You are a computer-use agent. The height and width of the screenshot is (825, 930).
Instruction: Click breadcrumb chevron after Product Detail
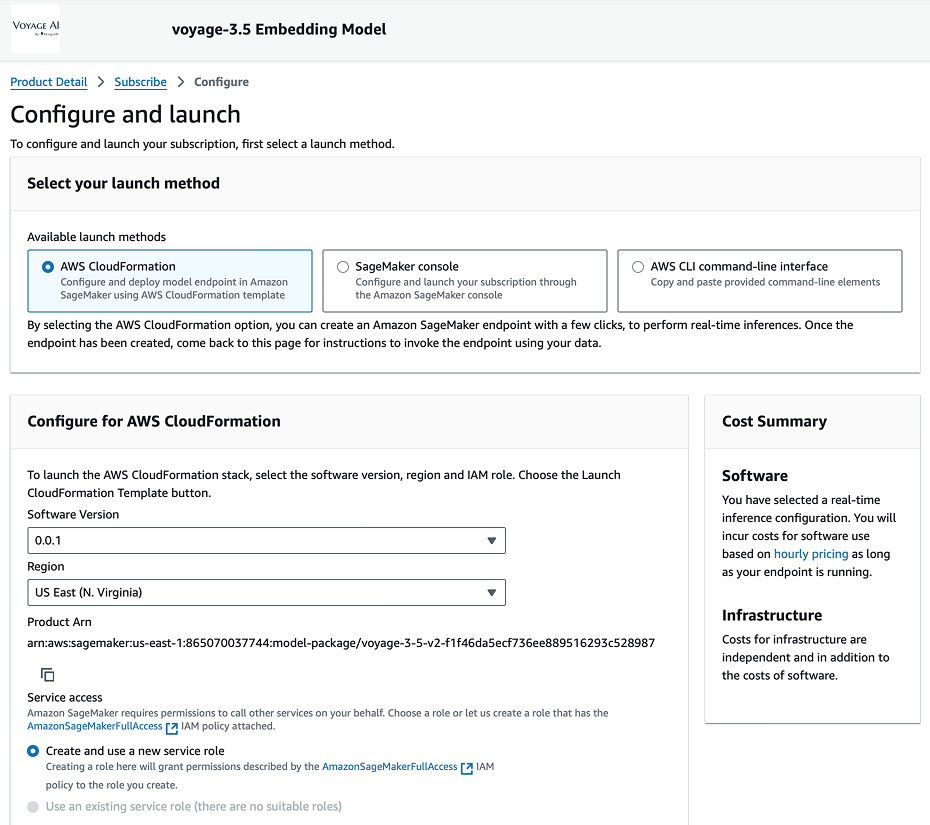click(101, 82)
